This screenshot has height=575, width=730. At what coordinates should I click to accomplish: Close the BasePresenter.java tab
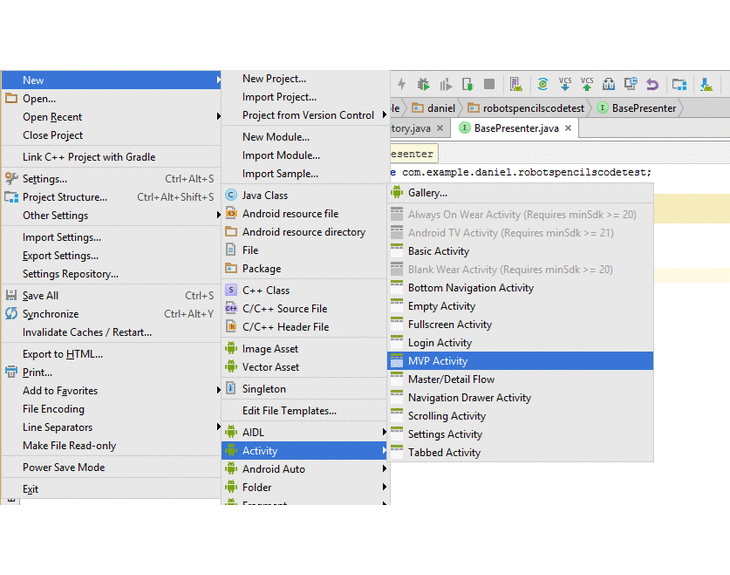tap(569, 128)
